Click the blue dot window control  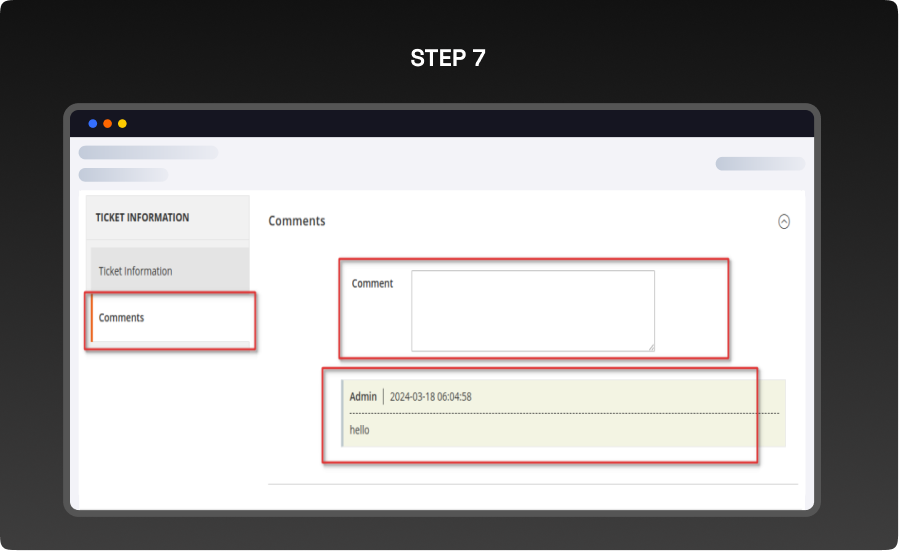click(93, 124)
